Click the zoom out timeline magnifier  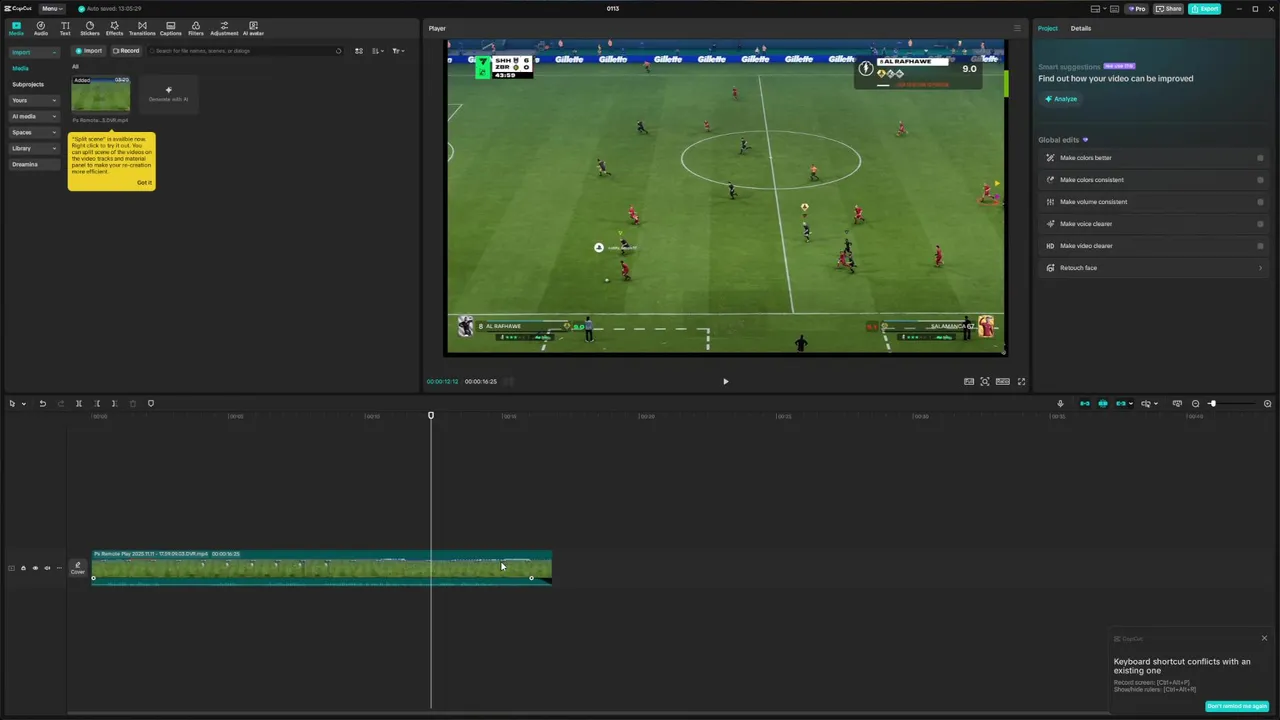click(1195, 403)
